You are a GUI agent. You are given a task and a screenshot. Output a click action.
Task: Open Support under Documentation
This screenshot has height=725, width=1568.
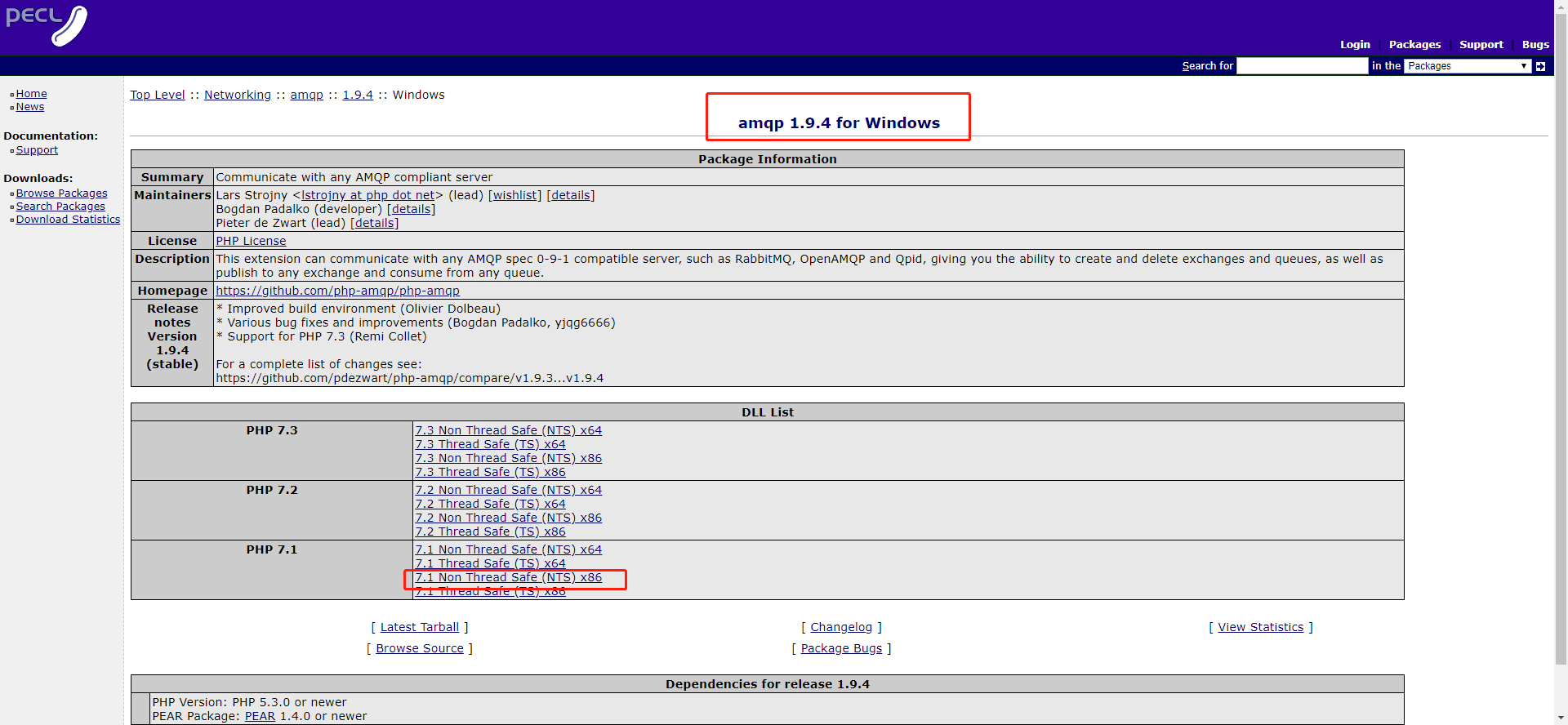coord(37,150)
